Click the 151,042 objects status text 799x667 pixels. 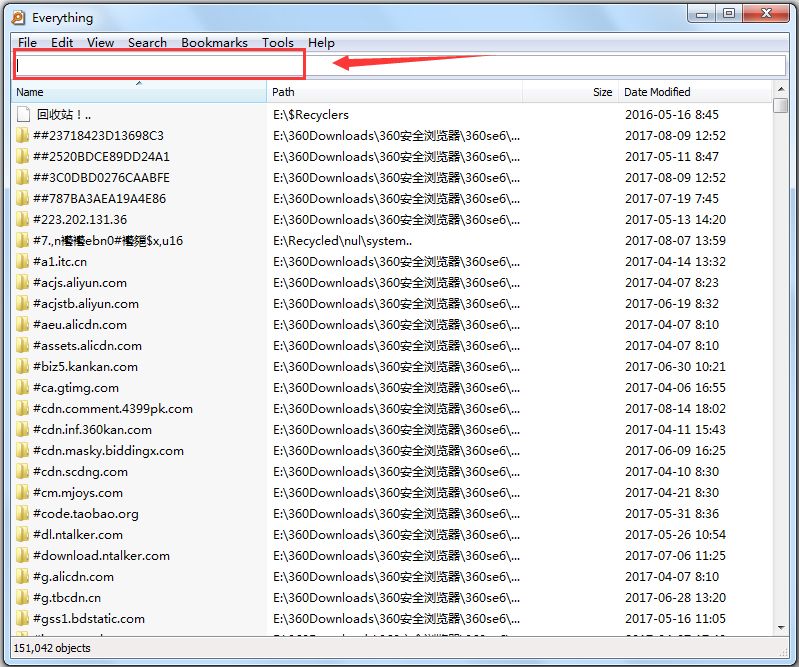tap(52, 648)
